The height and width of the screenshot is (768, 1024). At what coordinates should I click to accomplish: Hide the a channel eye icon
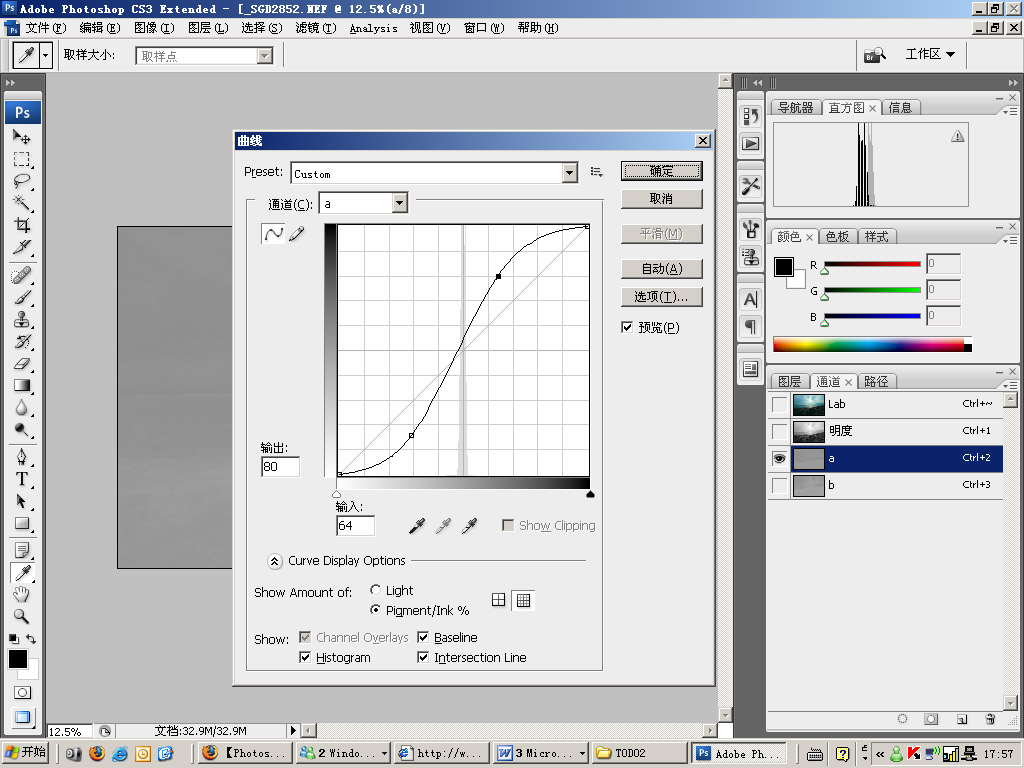(780, 458)
